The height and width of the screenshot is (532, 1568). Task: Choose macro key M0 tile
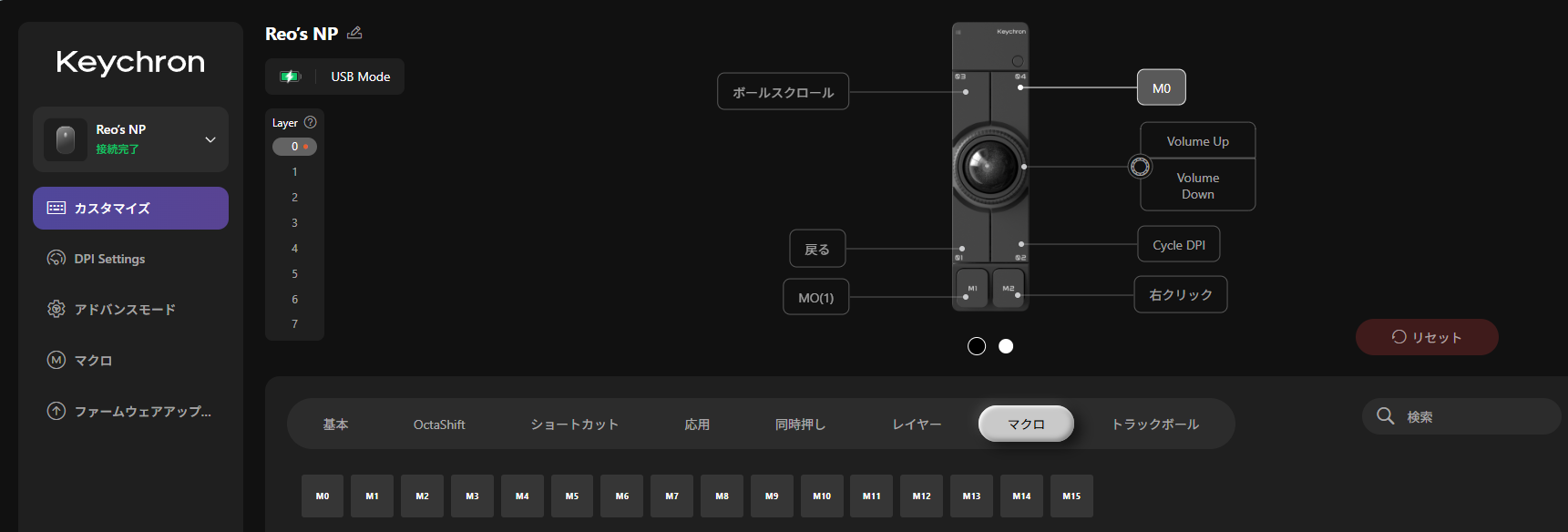click(323, 496)
